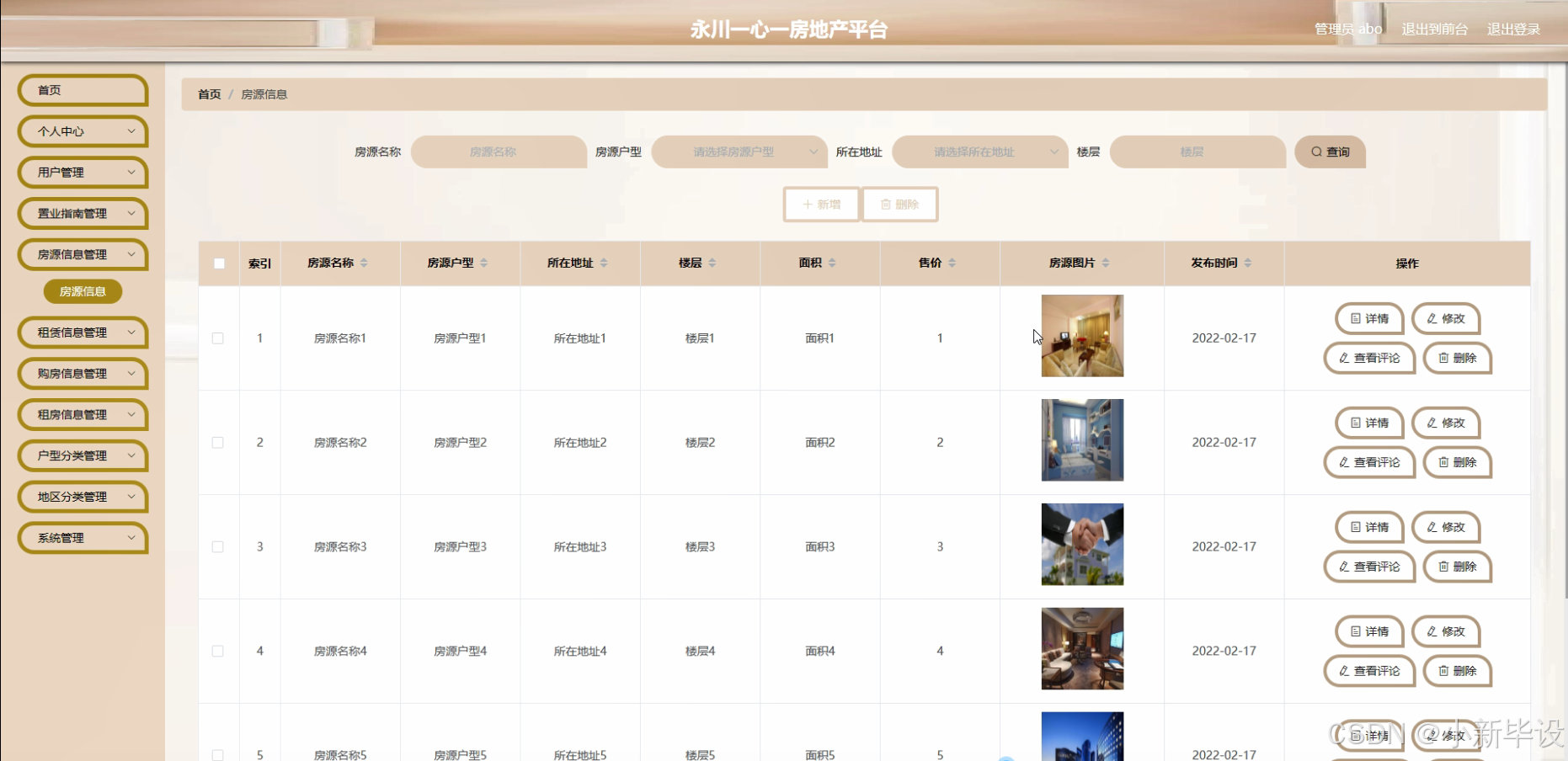Expand 租房信息管理 sidebar menu
This screenshot has height=761, width=1568.
point(83,415)
